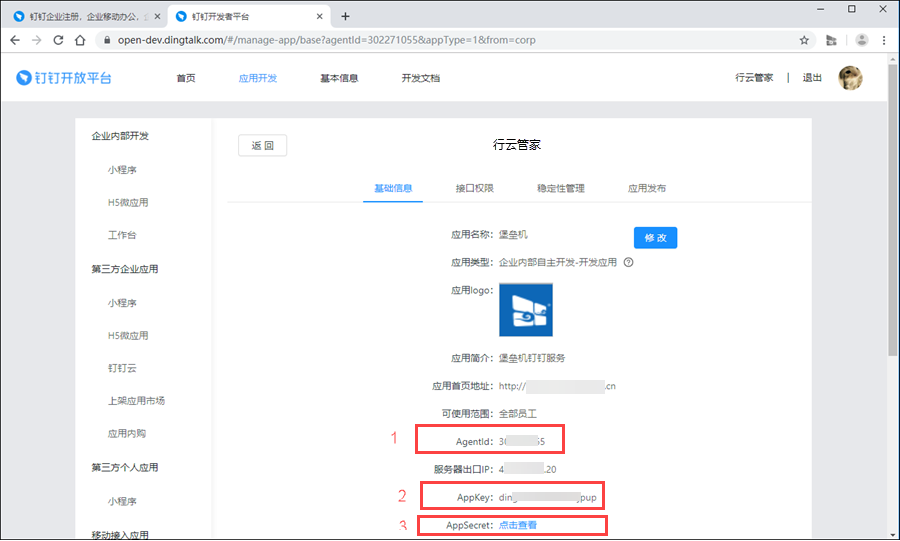Image resolution: width=900 pixels, height=541 pixels.
Task: Open H5微应用 under 企业内部开发
Action: click(x=128, y=203)
